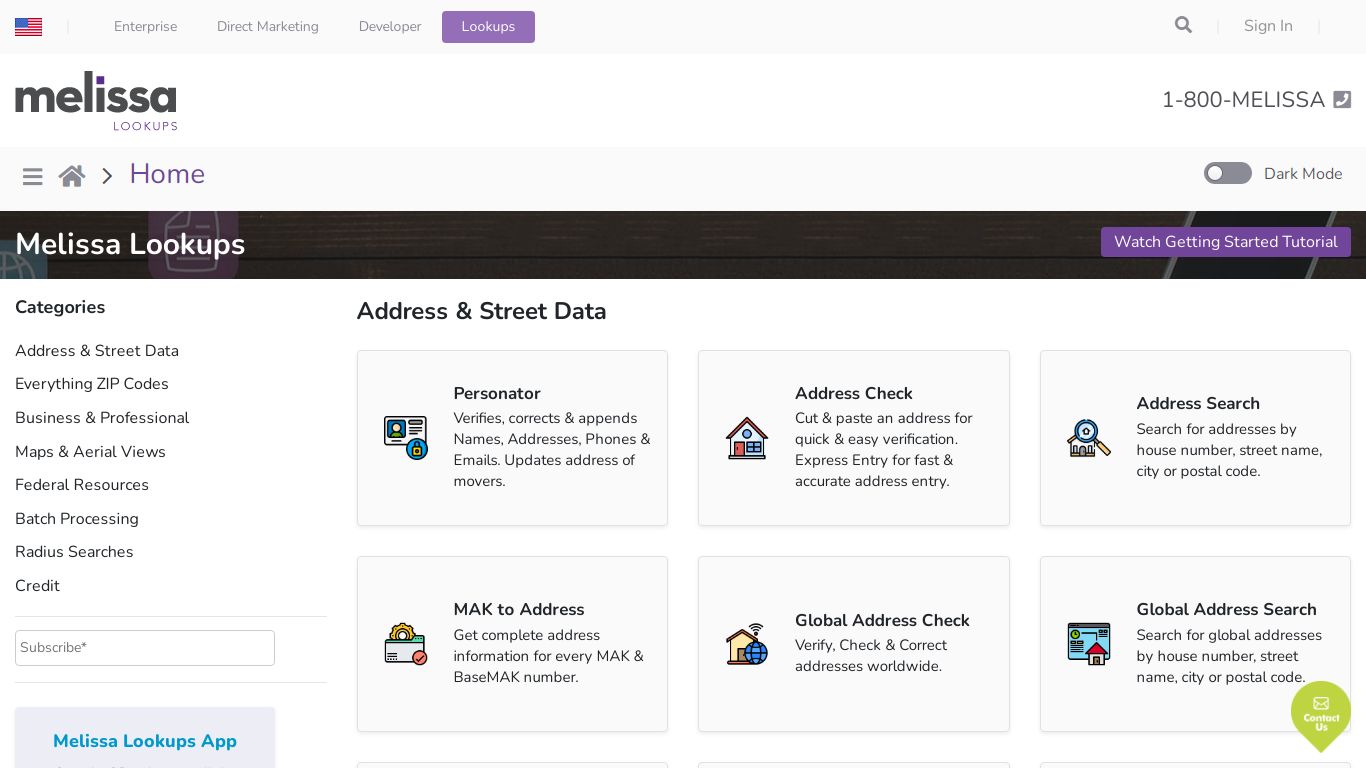
Task: Select Everything ZIP Codes category
Action: pyautogui.click(x=92, y=384)
